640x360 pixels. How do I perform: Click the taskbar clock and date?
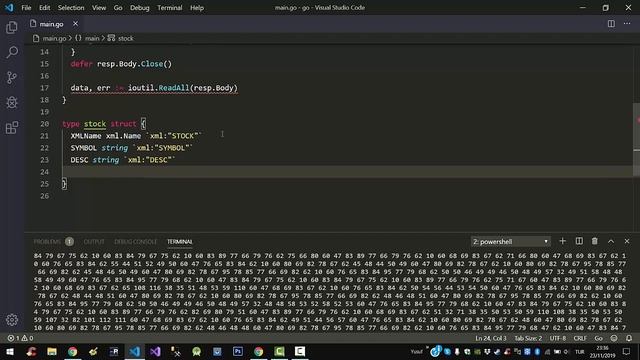click(x=602, y=351)
